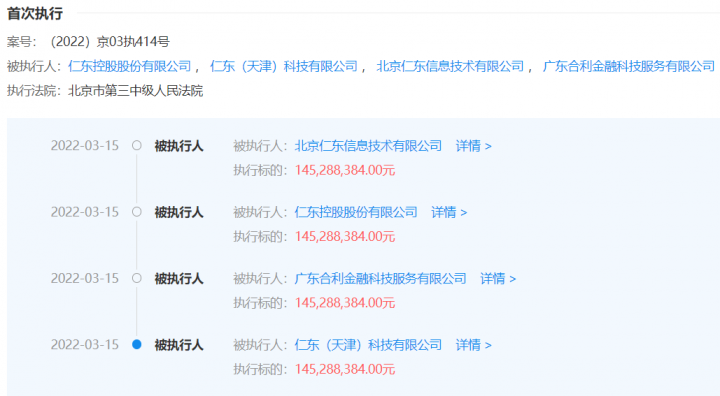View 详情 for 北京仁东信息技术有限公司 entry
Viewport: 720px width, 396px height.
click(x=473, y=146)
